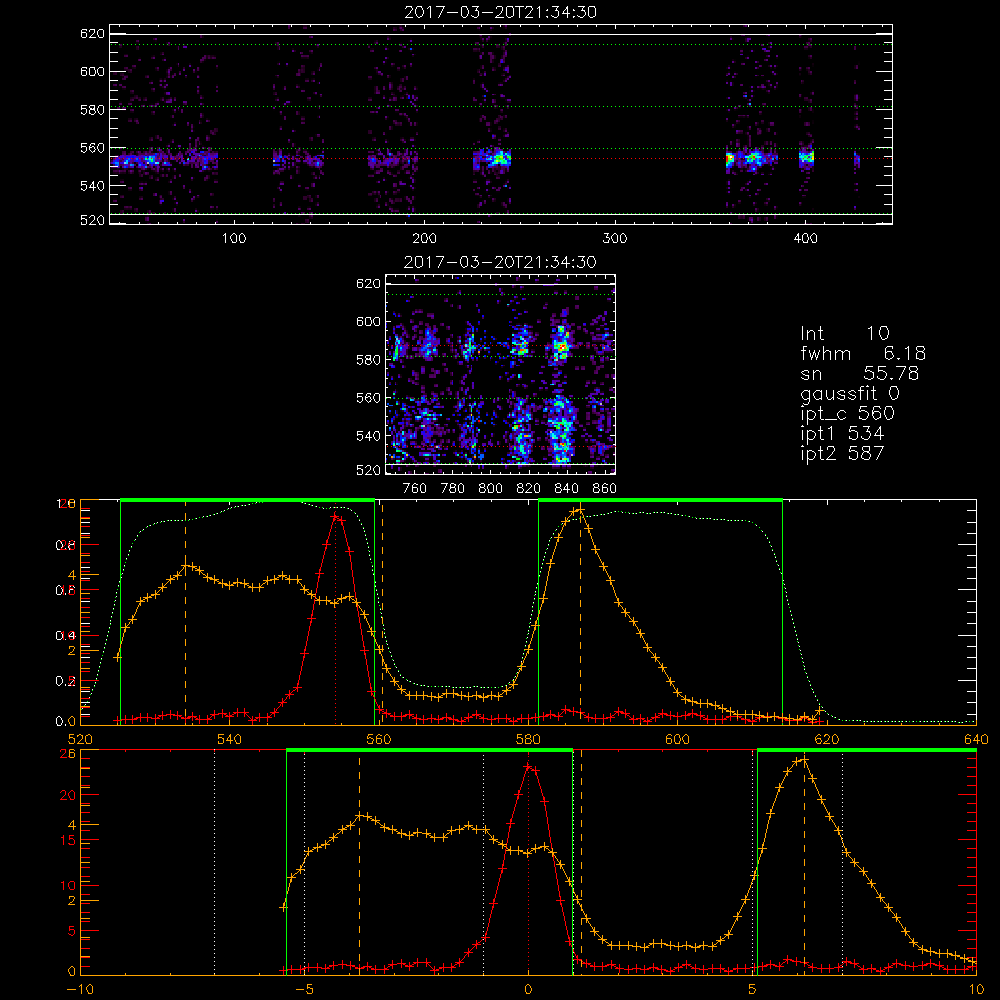
Task: Click x-axis tick label 780 on middle image
Action: tap(453, 489)
